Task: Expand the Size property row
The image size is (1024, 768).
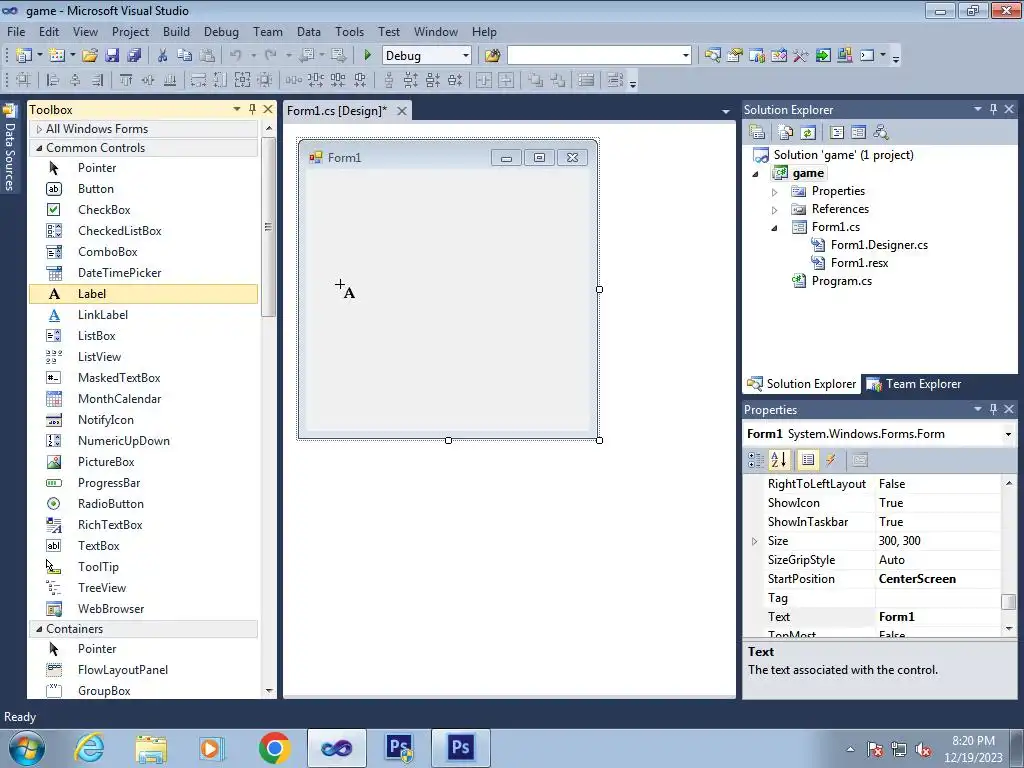Action: click(754, 541)
